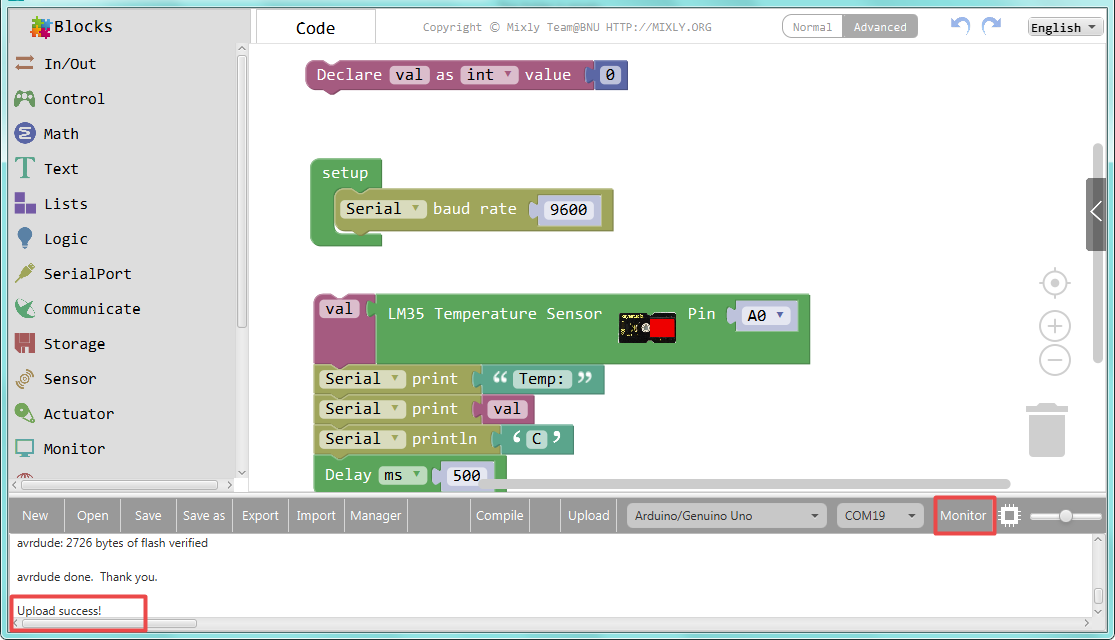Viewport: 1115px width, 640px height.
Task: Click the Import button
Action: pyautogui.click(x=316, y=516)
